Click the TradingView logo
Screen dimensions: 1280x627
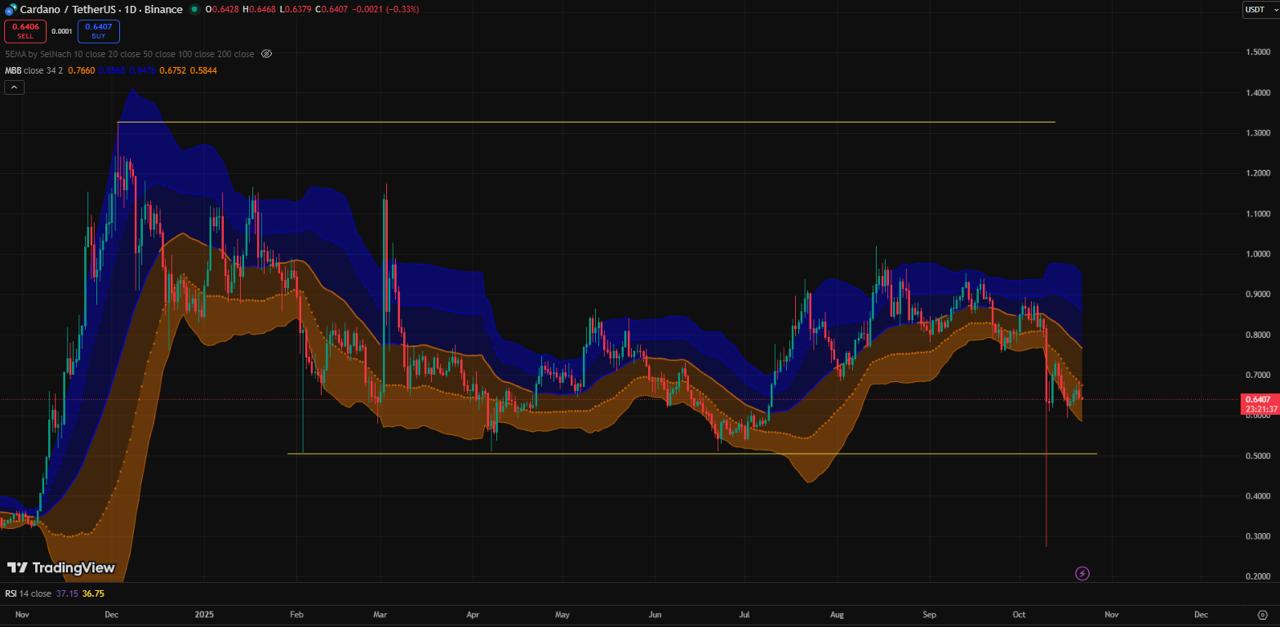point(61,568)
